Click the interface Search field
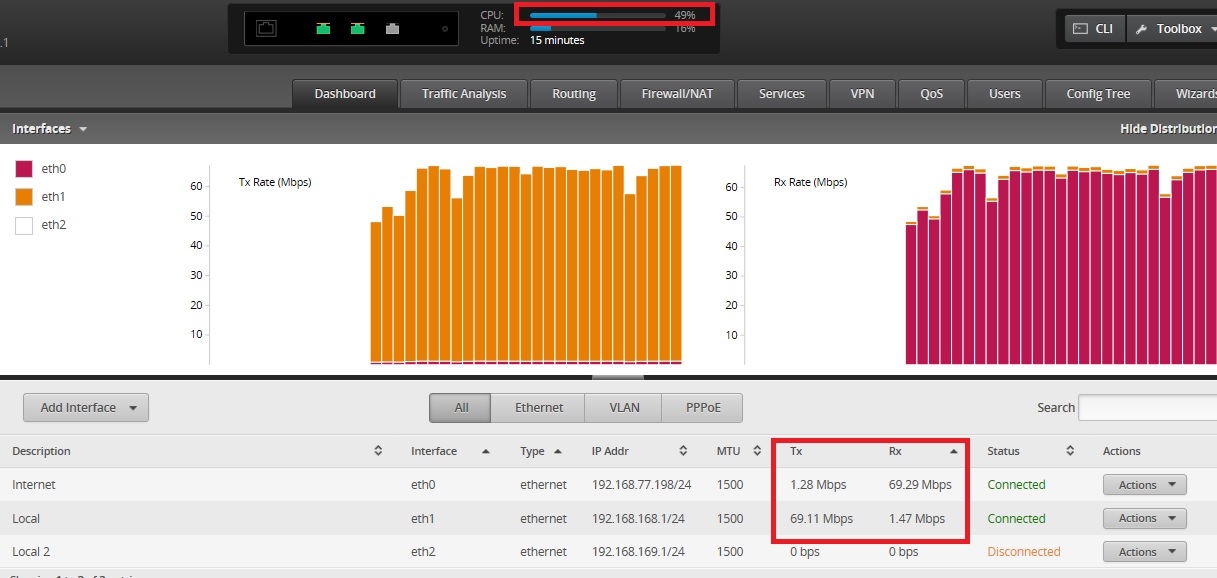 click(x=1146, y=408)
